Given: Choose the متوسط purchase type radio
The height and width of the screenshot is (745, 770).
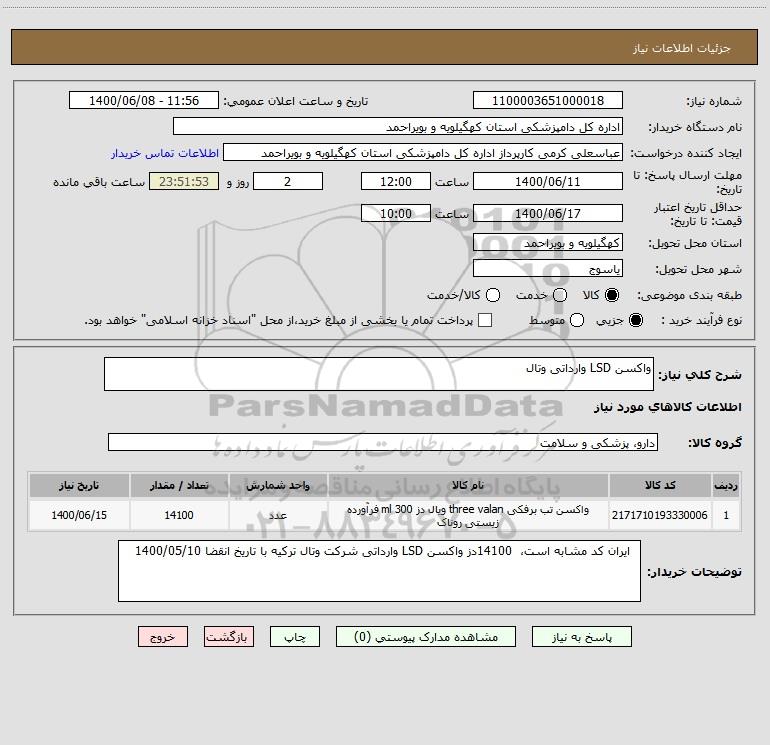Looking at the screenshot, I should pos(577,320).
